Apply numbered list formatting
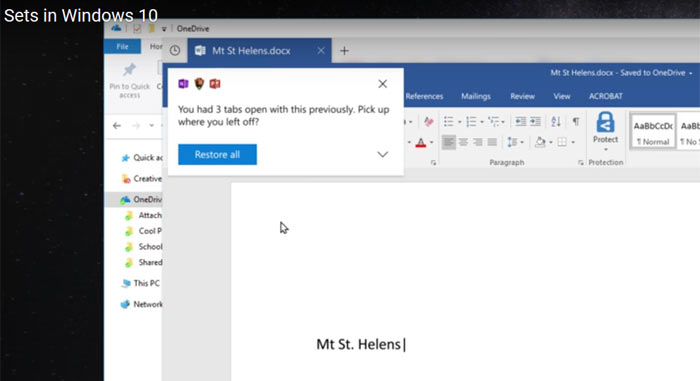This screenshot has height=381, width=700. (x=471, y=121)
